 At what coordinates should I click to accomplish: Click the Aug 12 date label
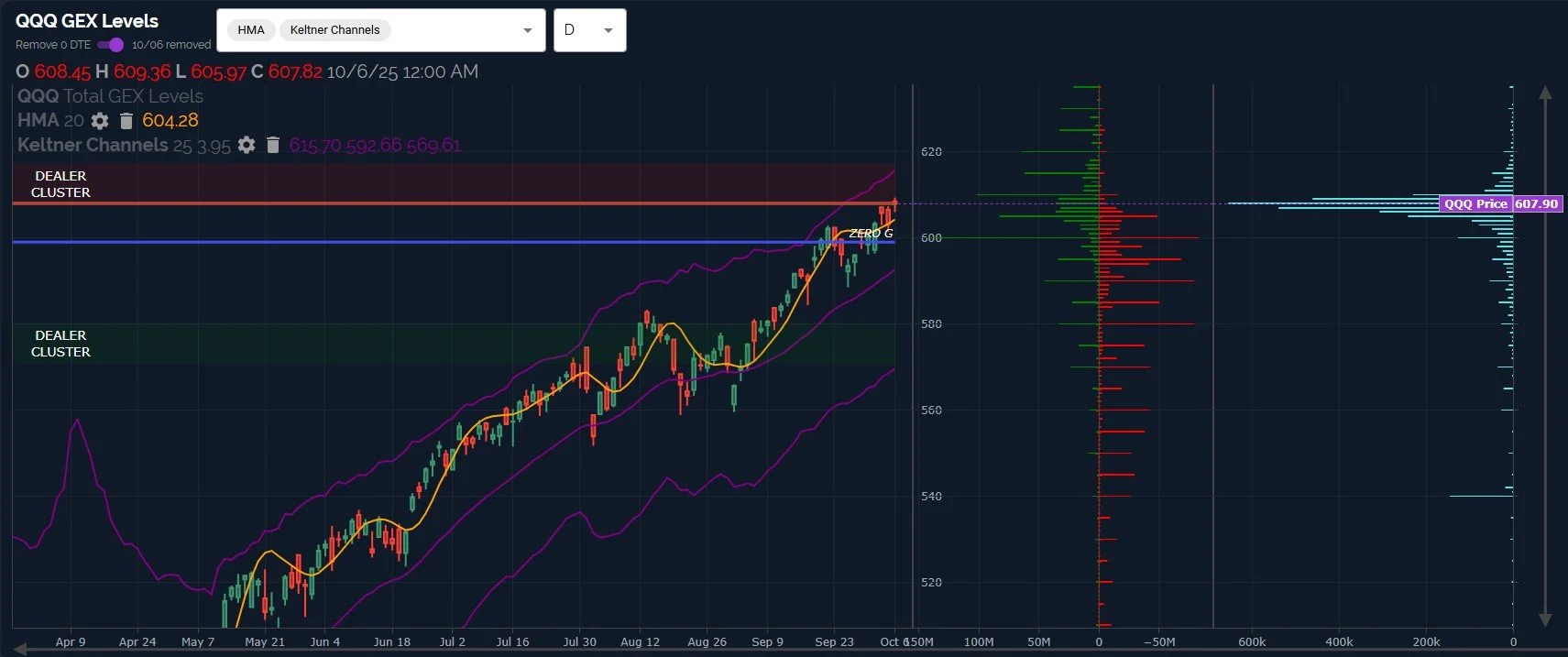click(640, 641)
